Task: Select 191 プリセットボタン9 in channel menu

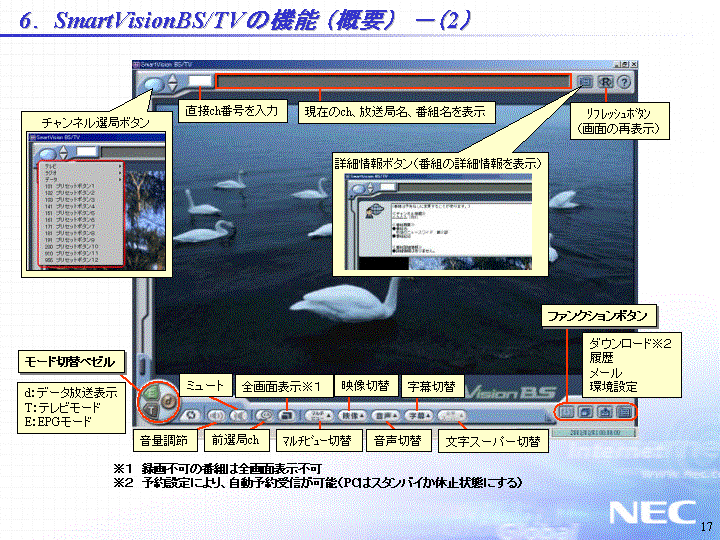Action: (x=82, y=240)
